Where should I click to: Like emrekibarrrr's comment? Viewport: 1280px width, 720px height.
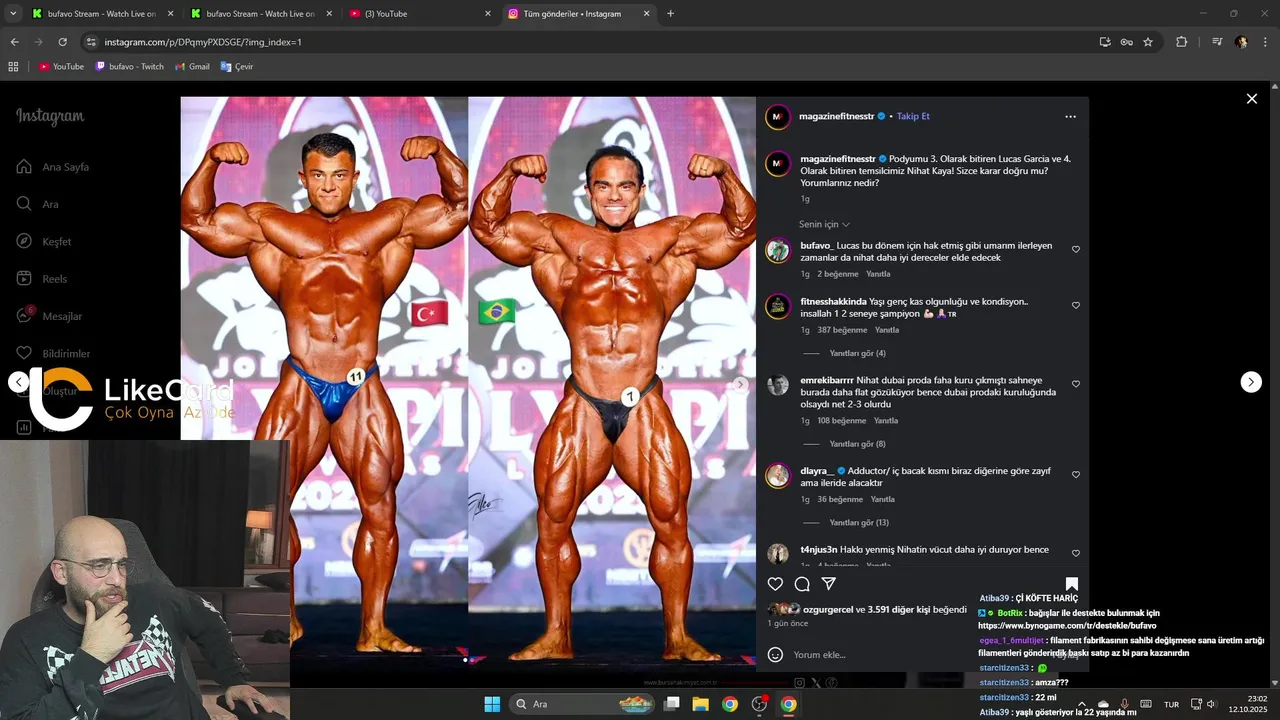1076,384
